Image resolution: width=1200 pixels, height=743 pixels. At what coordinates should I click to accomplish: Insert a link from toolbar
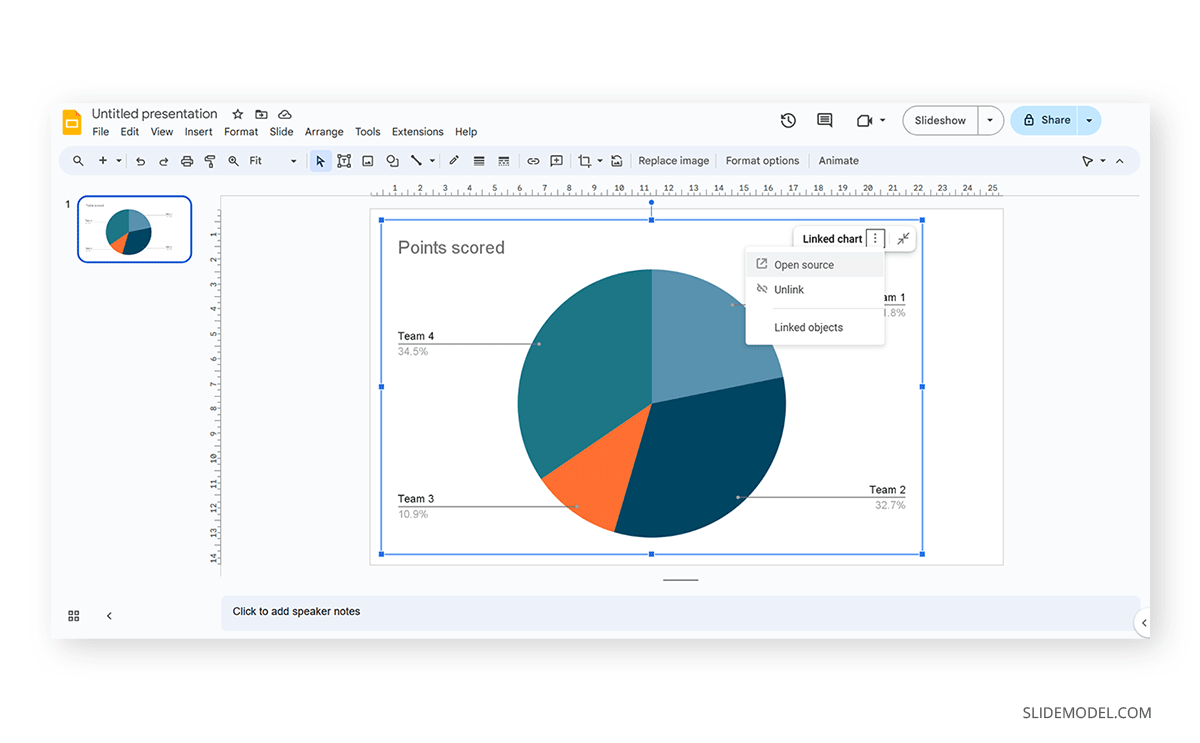click(x=533, y=161)
